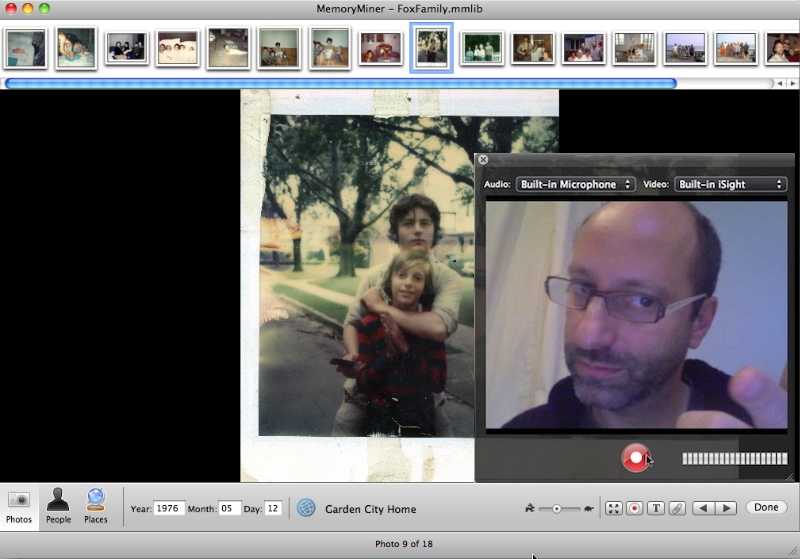Go to the previous photo arrow
The image size is (800, 559).
(x=704, y=508)
